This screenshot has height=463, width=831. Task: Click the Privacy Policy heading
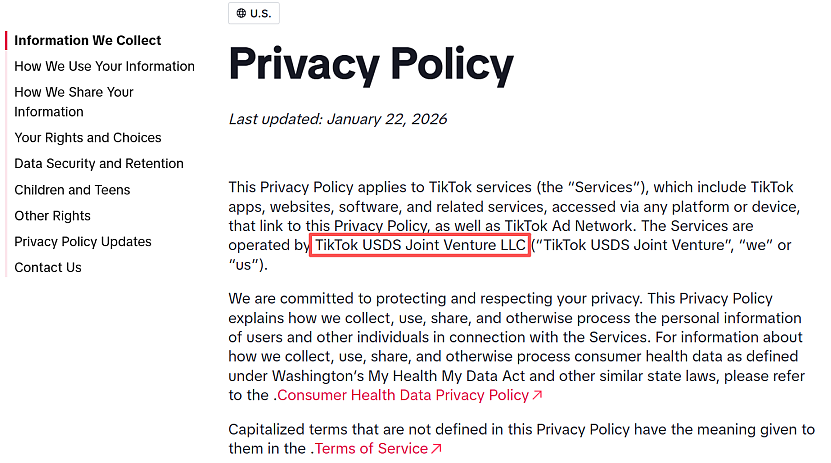tap(371, 65)
